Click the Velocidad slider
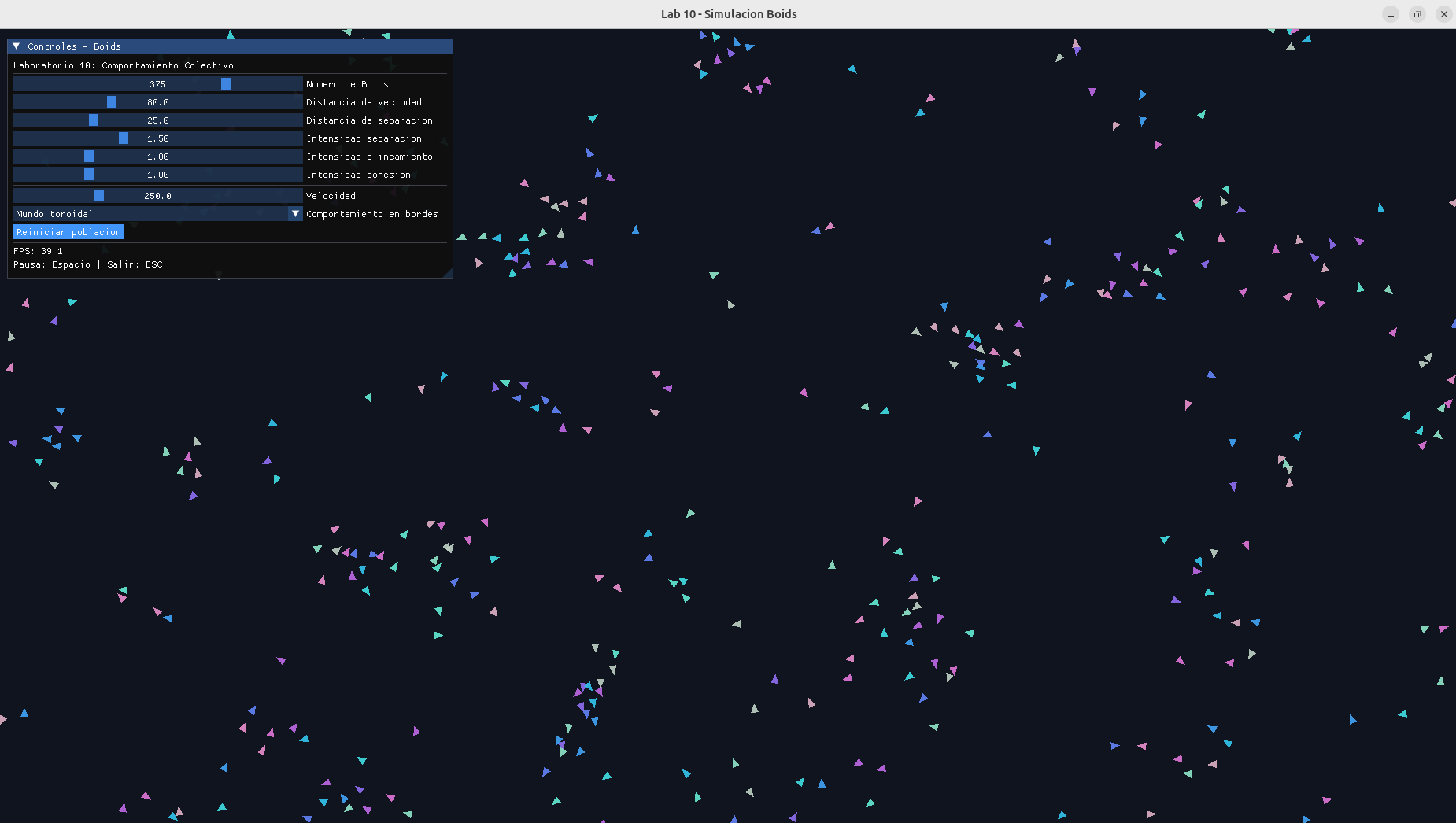Viewport: 1456px width, 823px height. click(x=157, y=196)
